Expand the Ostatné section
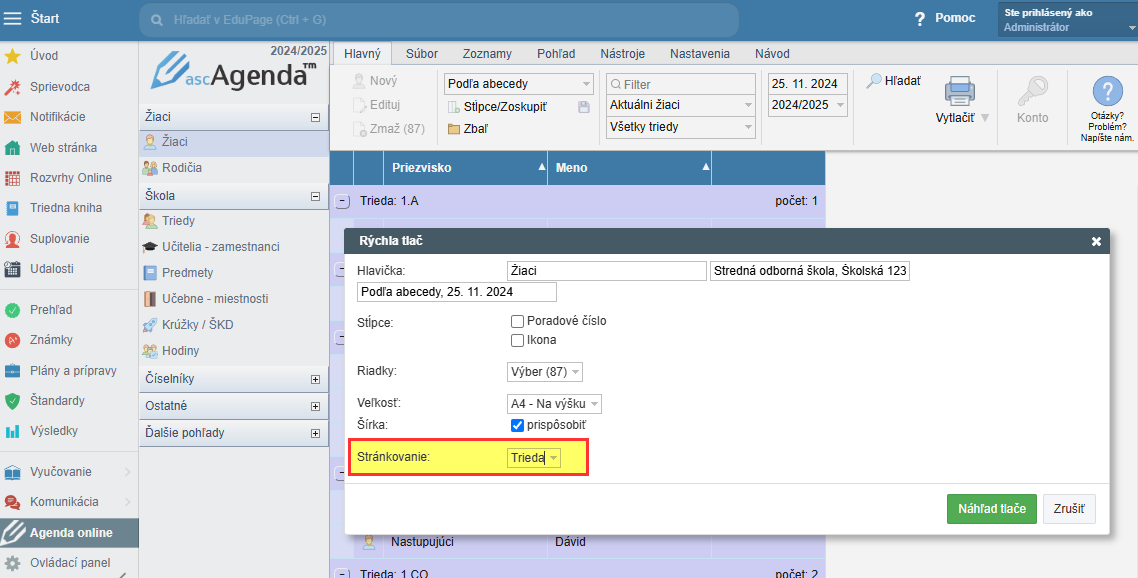Viewport: 1138px width, 578px height. pyautogui.click(x=315, y=406)
